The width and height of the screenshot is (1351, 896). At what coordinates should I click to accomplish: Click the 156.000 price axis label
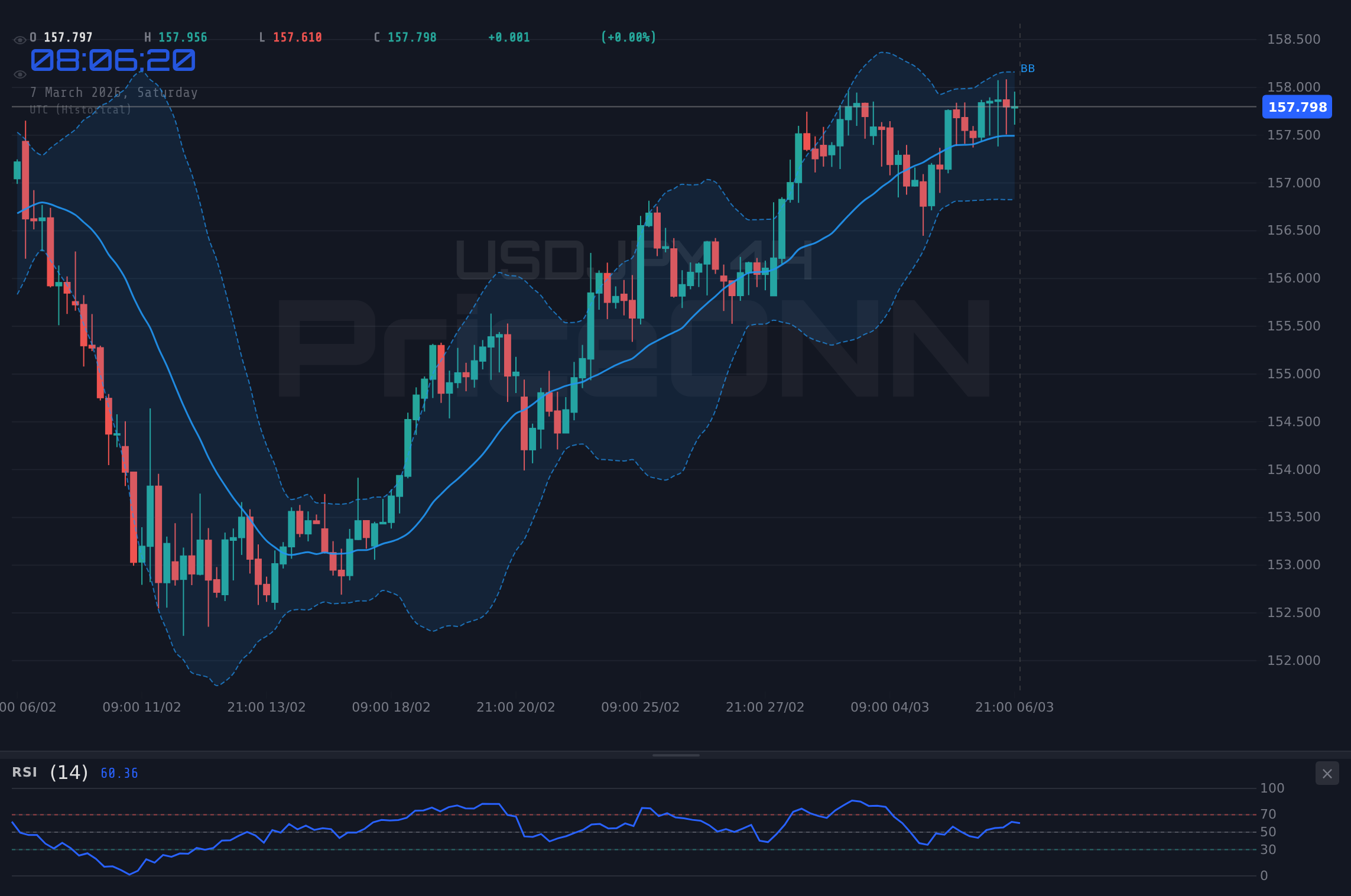(1294, 278)
